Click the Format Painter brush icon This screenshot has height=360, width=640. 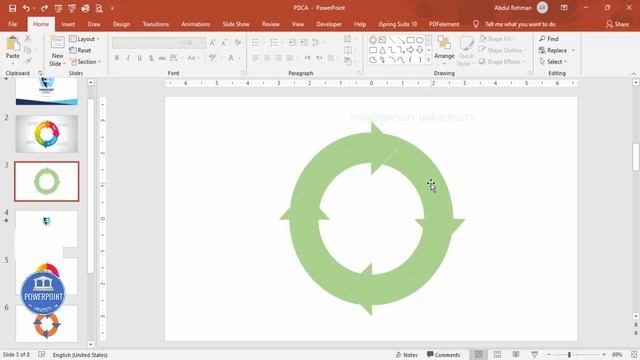tap(28, 62)
